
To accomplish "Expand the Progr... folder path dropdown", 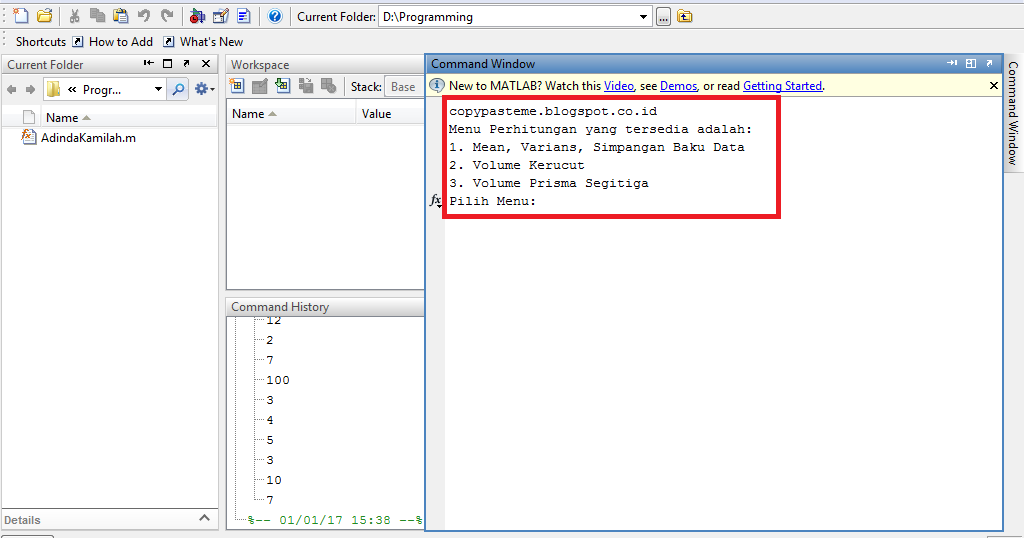I will [x=158, y=89].
